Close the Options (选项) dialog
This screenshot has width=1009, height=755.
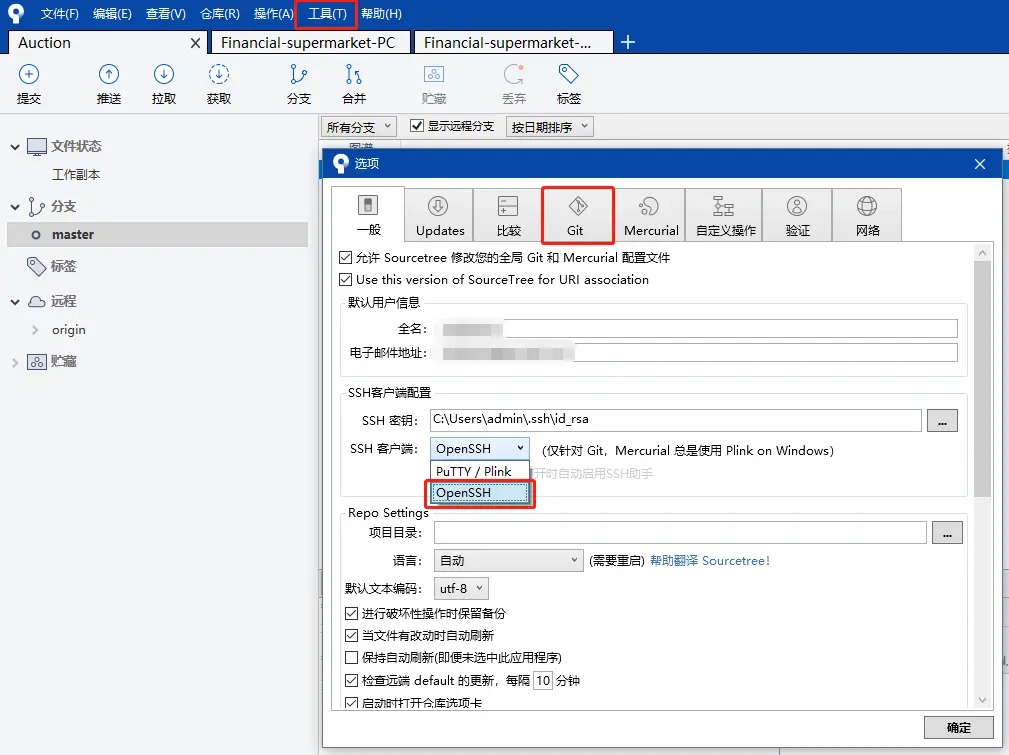[979, 164]
